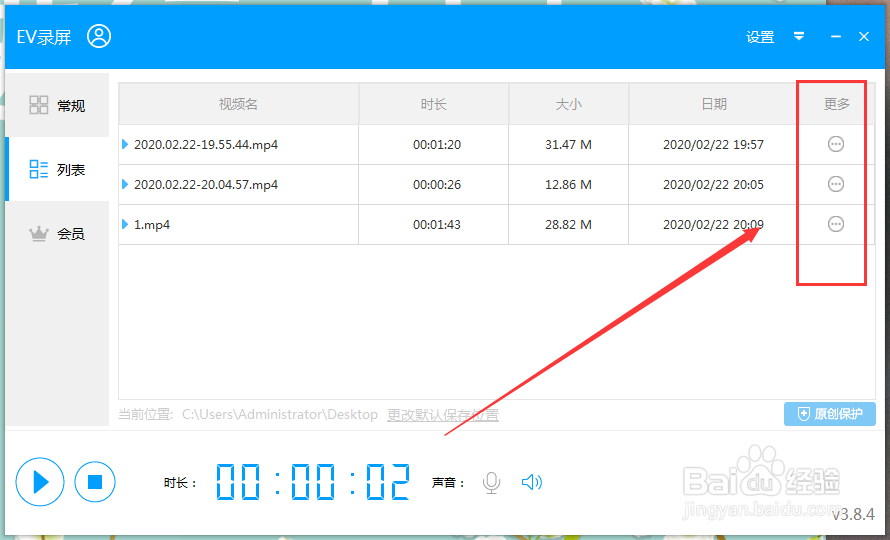The image size is (890, 540).
Task: Start recording with the play button
Action: 40,482
